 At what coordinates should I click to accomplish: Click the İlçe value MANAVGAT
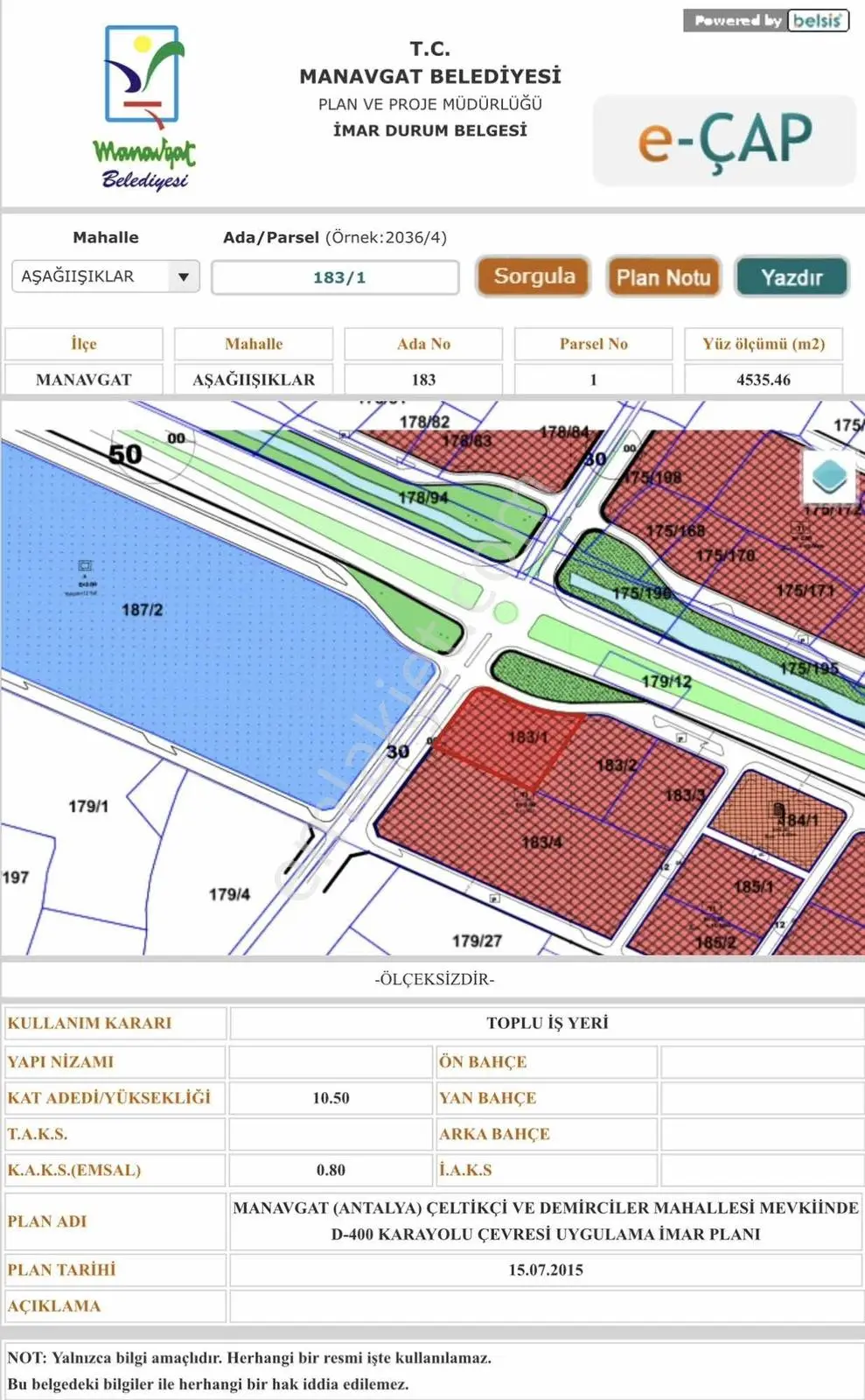coord(84,380)
